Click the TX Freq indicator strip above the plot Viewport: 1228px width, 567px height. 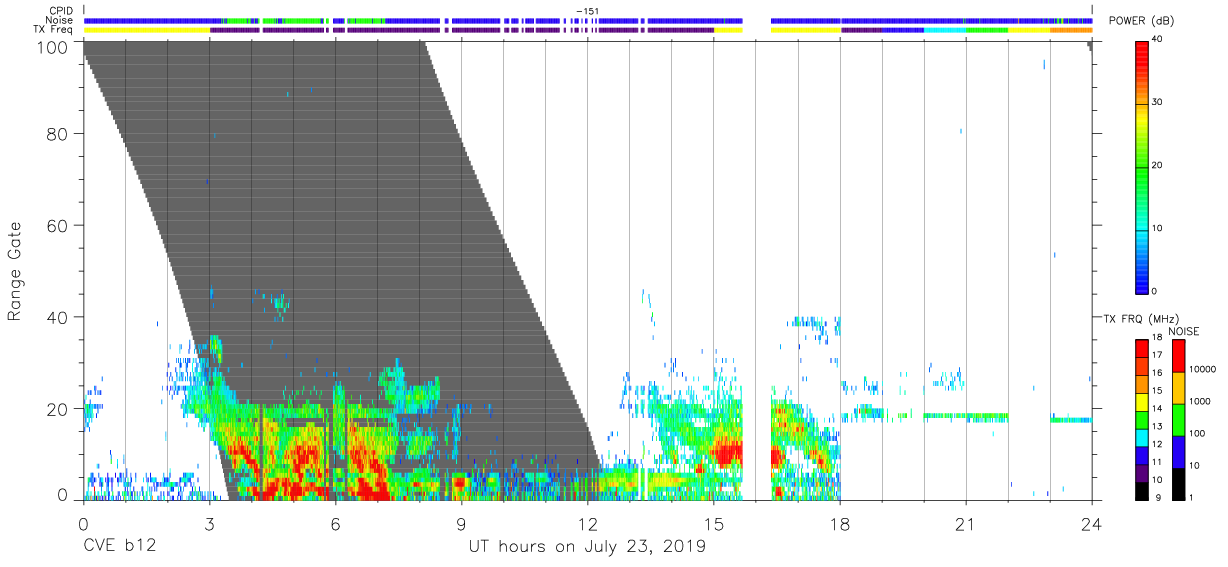[x=588, y=30]
